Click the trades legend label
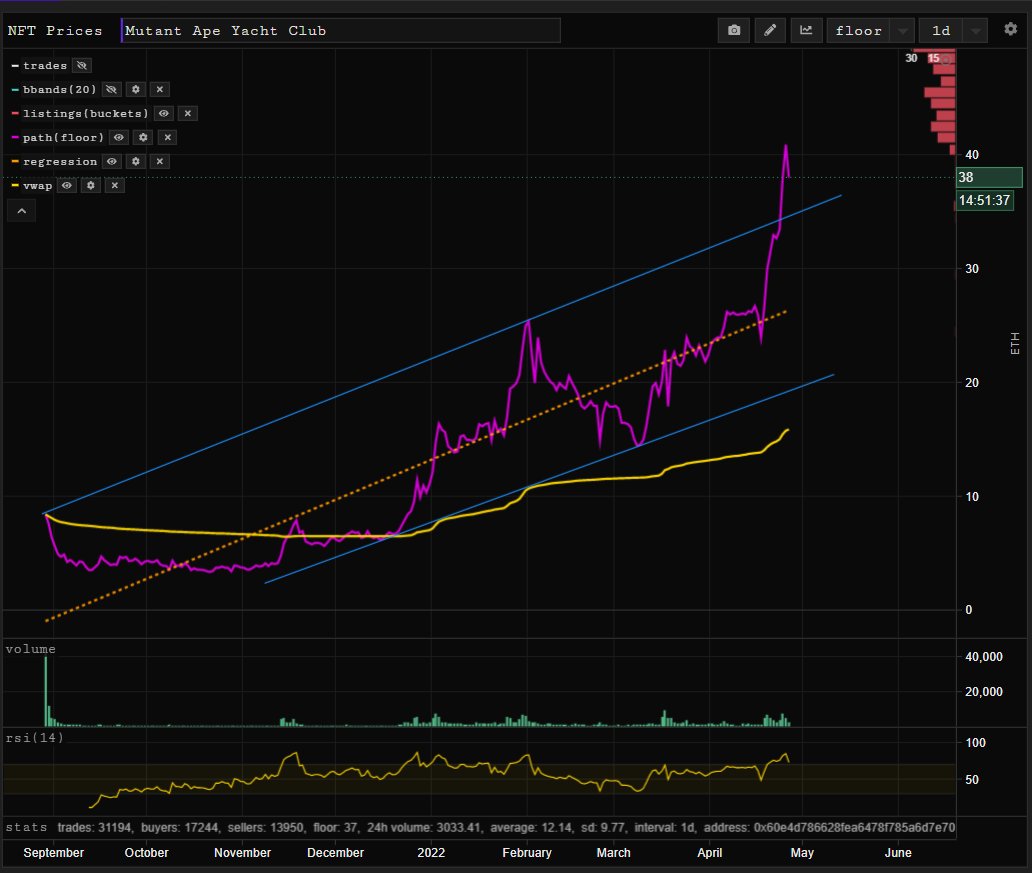This screenshot has height=873, width=1032. pyautogui.click(x=45, y=65)
